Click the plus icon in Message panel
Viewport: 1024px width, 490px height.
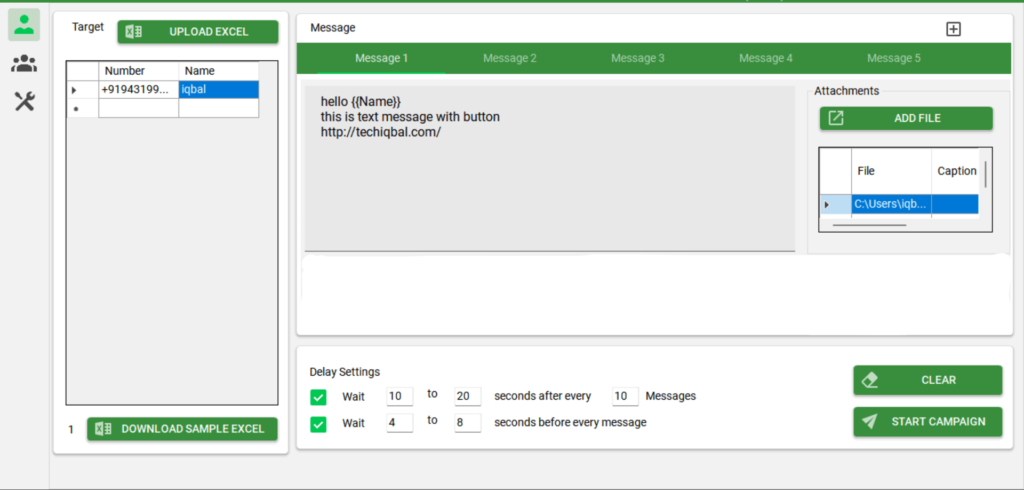953,29
